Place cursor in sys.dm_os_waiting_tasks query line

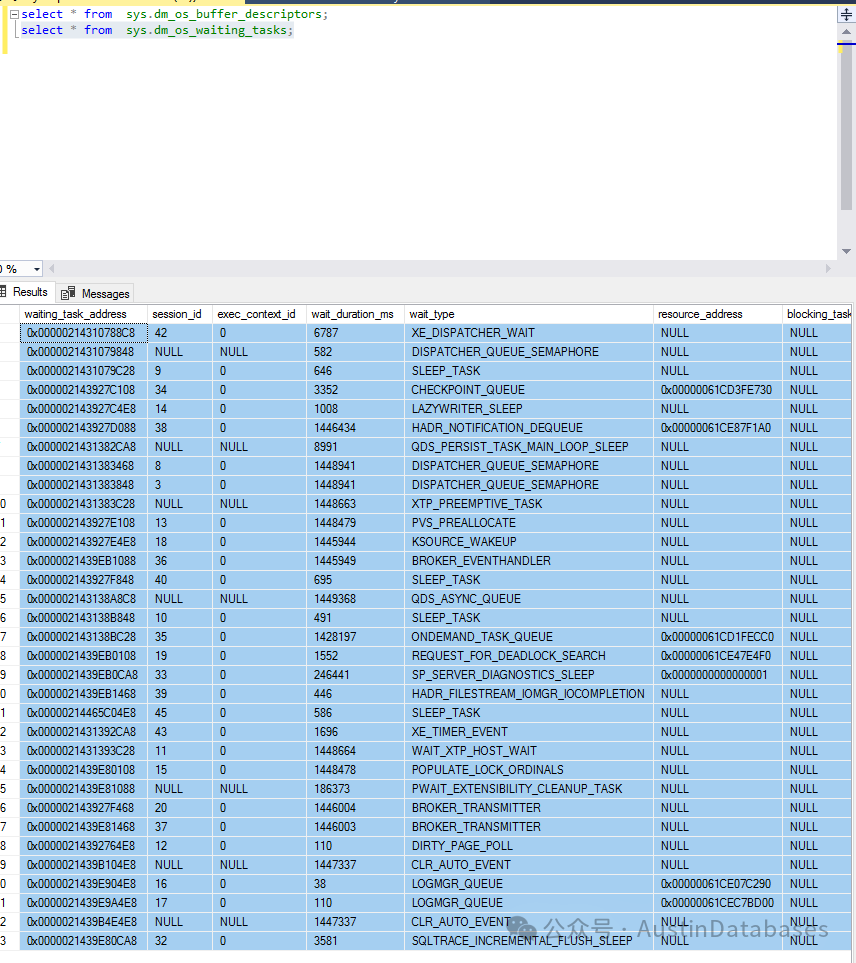157,30
